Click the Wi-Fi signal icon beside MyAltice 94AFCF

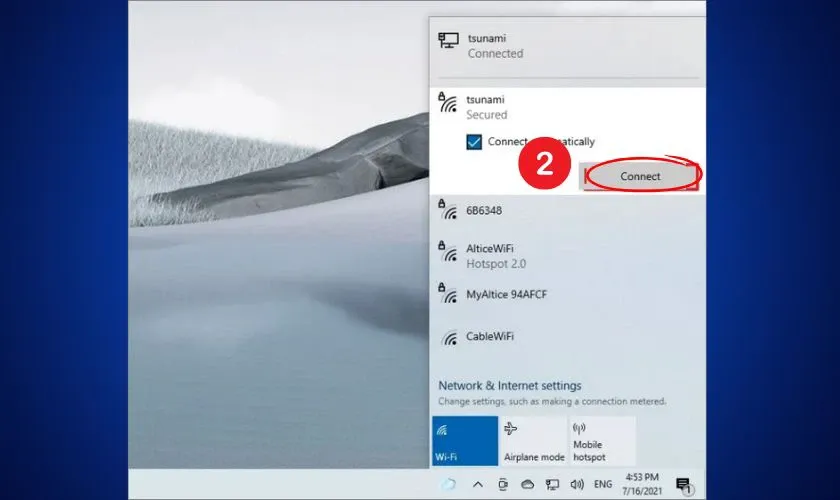(x=448, y=293)
